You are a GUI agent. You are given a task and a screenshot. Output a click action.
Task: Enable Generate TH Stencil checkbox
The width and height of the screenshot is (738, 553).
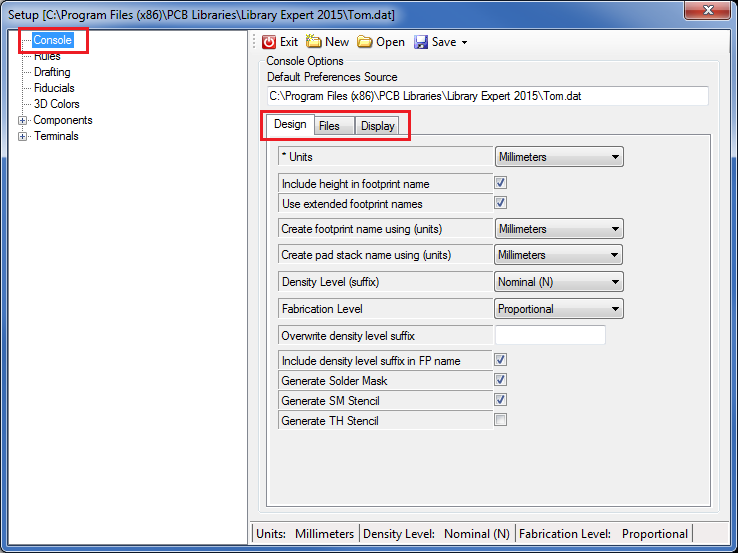[501, 420]
